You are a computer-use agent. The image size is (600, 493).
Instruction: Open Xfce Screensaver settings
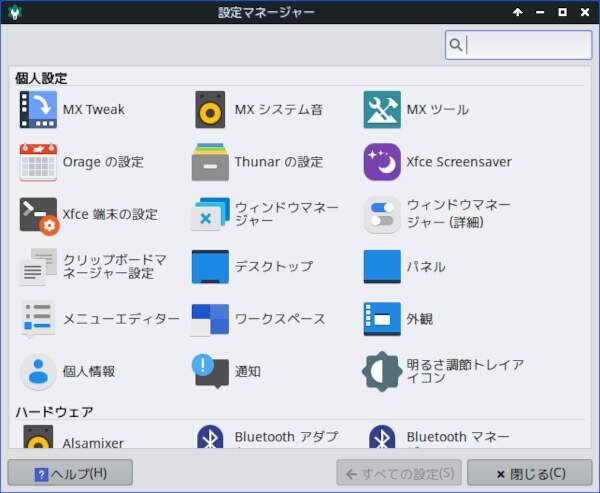tap(382, 162)
